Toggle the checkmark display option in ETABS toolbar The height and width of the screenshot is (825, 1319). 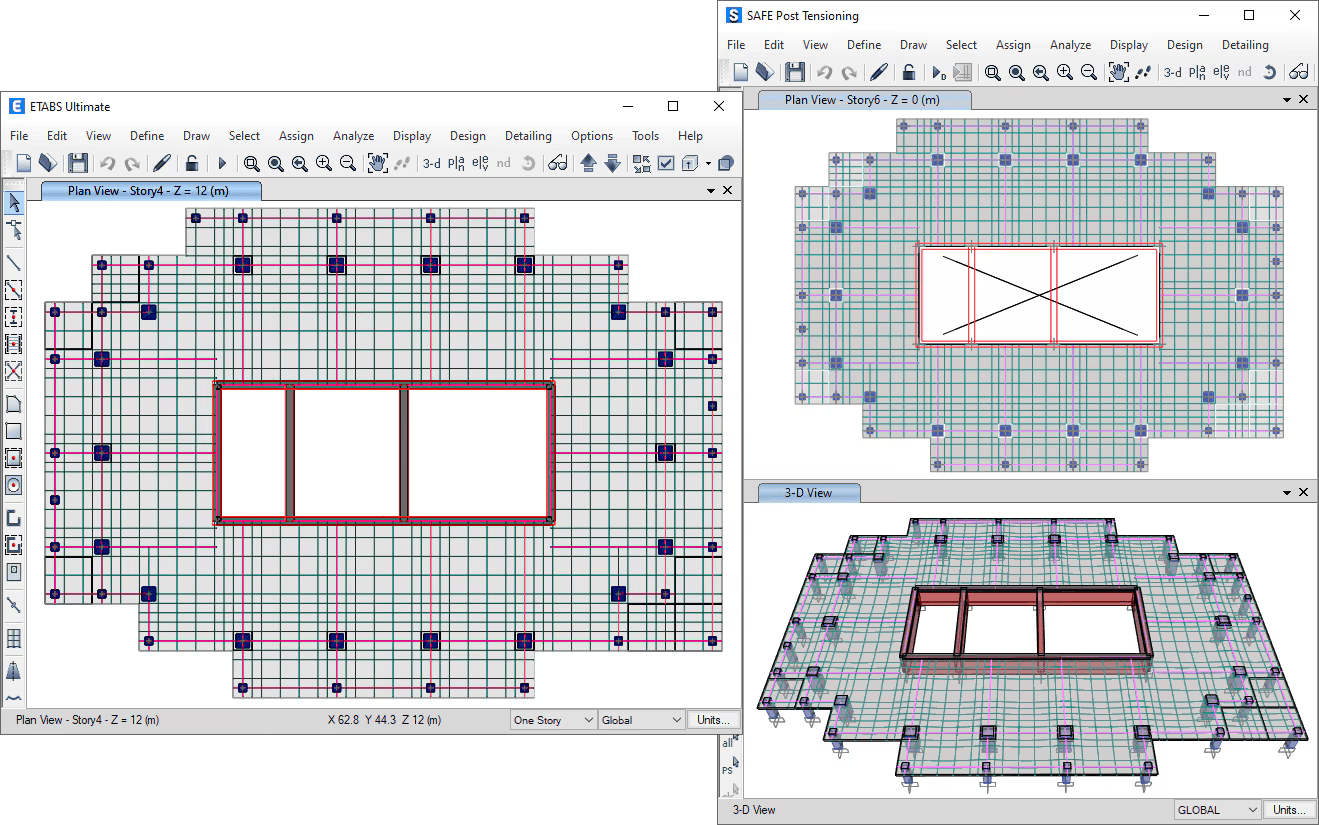[x=666, y=163]
